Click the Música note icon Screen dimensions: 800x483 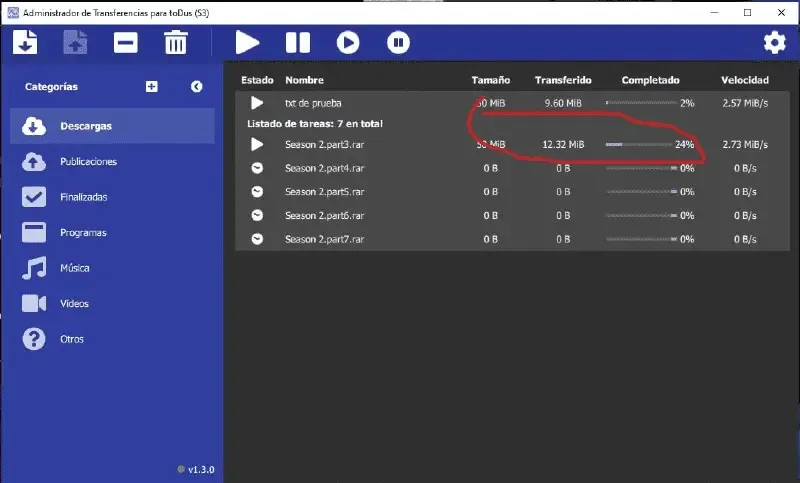coord(34,268)
